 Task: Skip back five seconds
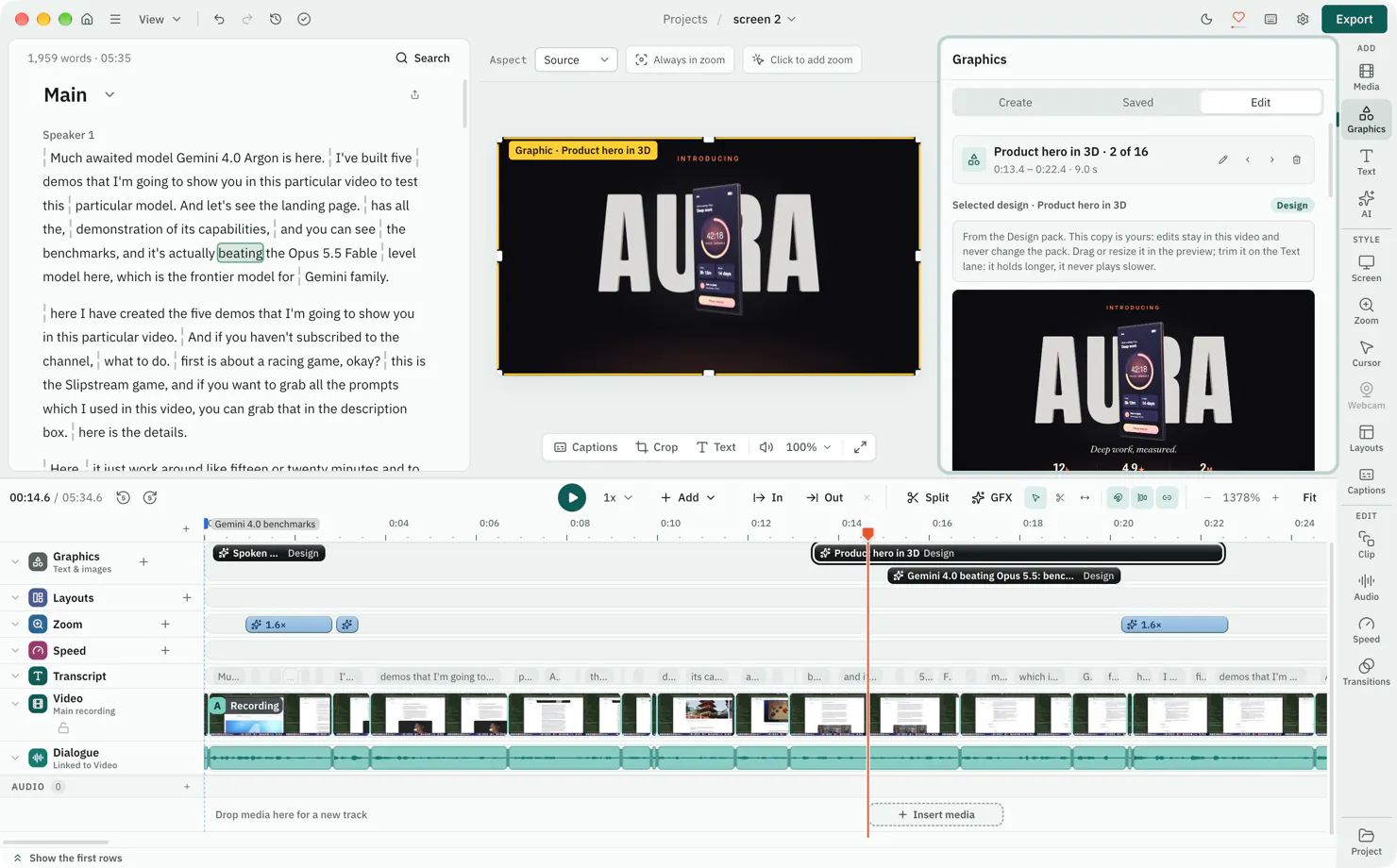click(123, 497)
